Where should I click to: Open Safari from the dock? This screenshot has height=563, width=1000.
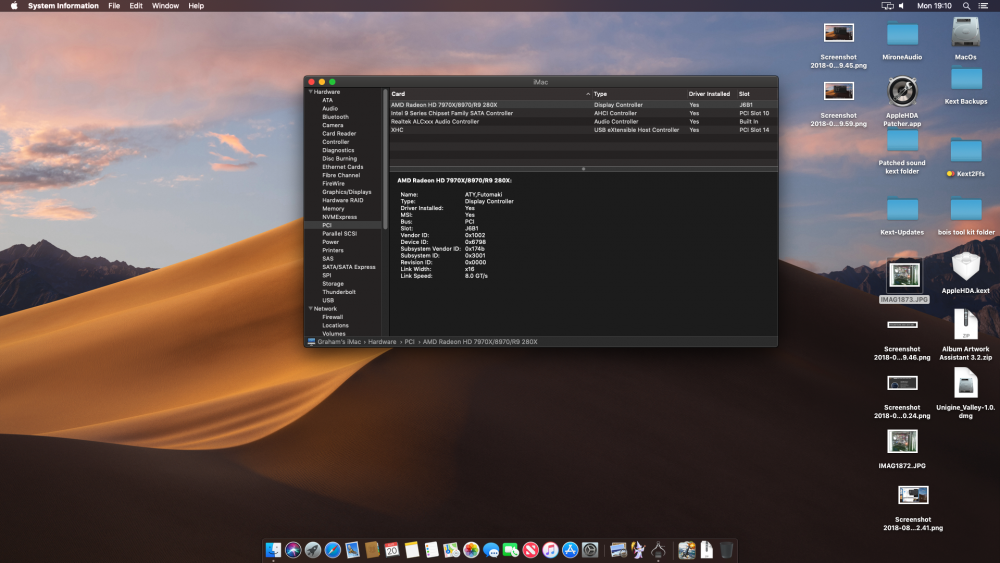point(332,550)
